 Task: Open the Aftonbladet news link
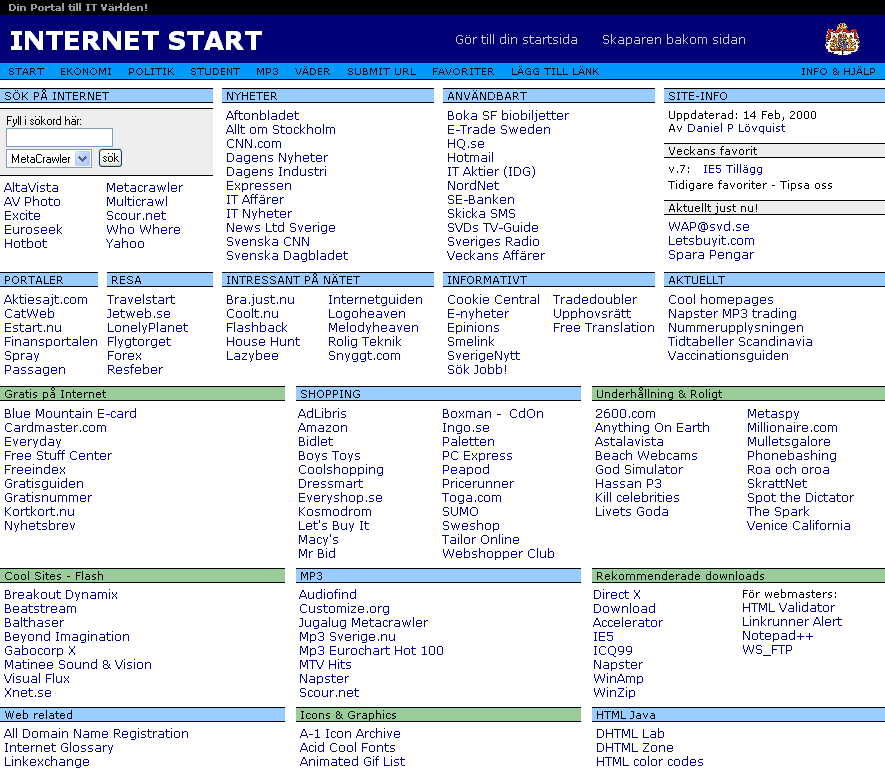(262, 116)
